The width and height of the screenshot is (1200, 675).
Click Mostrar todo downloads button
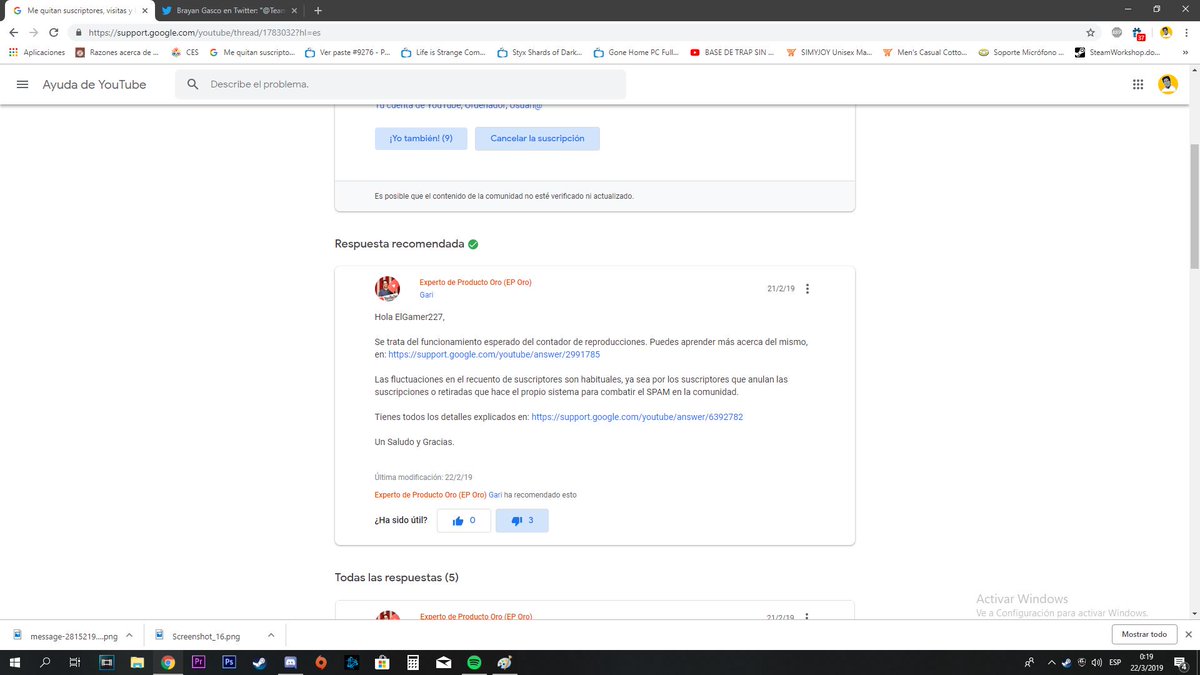click(1143, 635)
